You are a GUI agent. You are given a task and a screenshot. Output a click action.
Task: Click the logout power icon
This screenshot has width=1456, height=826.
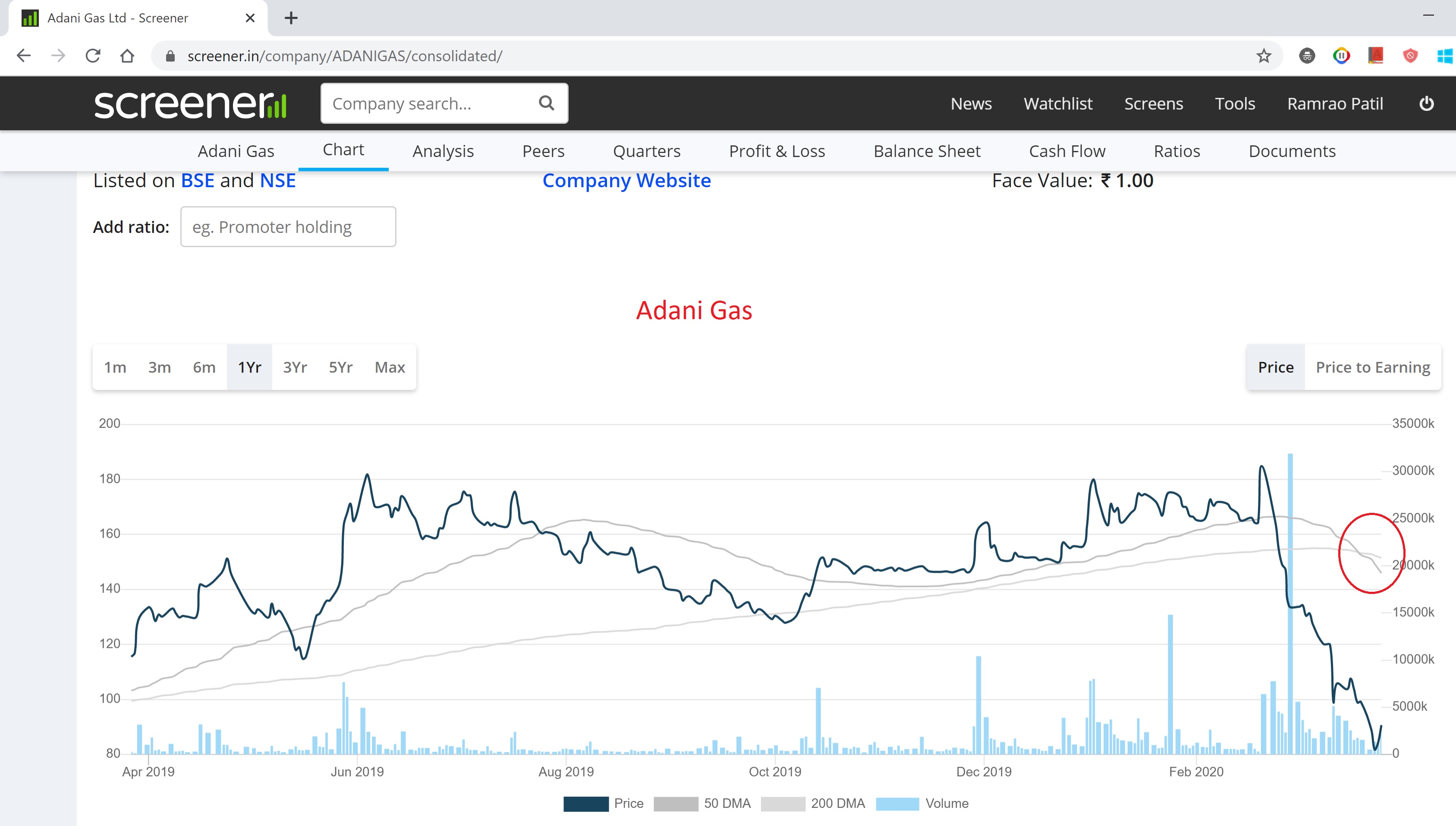pos(1427,104)
